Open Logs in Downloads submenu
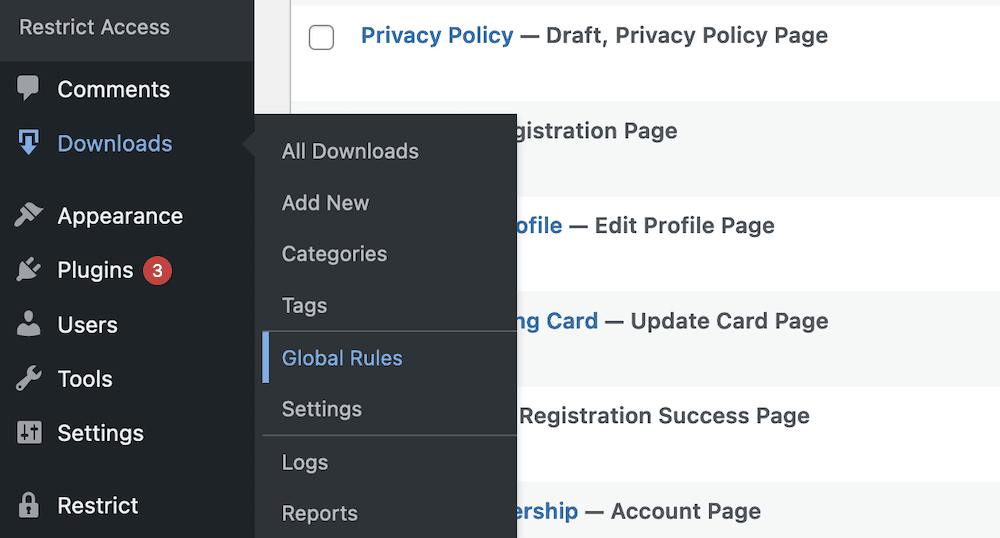The image size is (1000, 538). click(305, 463)
